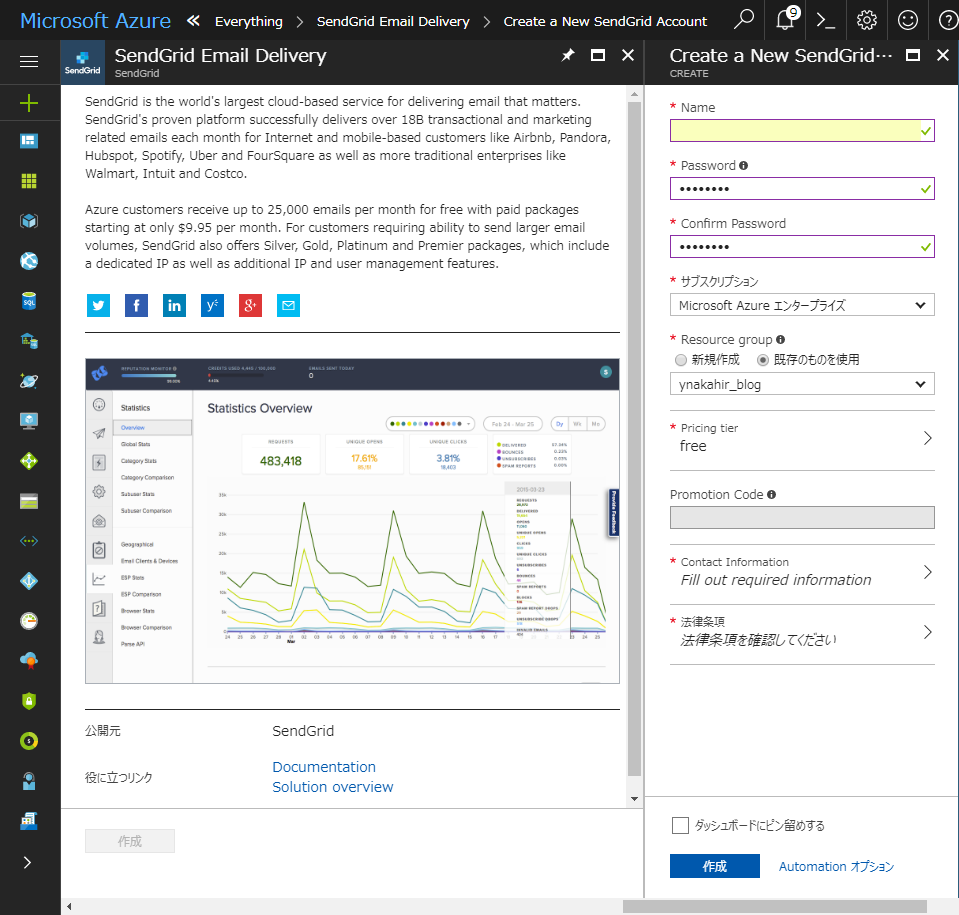The image size is (959, 915).
Task: Pin the SendGrid Email Delivery blade
Action: pos(568,56)
